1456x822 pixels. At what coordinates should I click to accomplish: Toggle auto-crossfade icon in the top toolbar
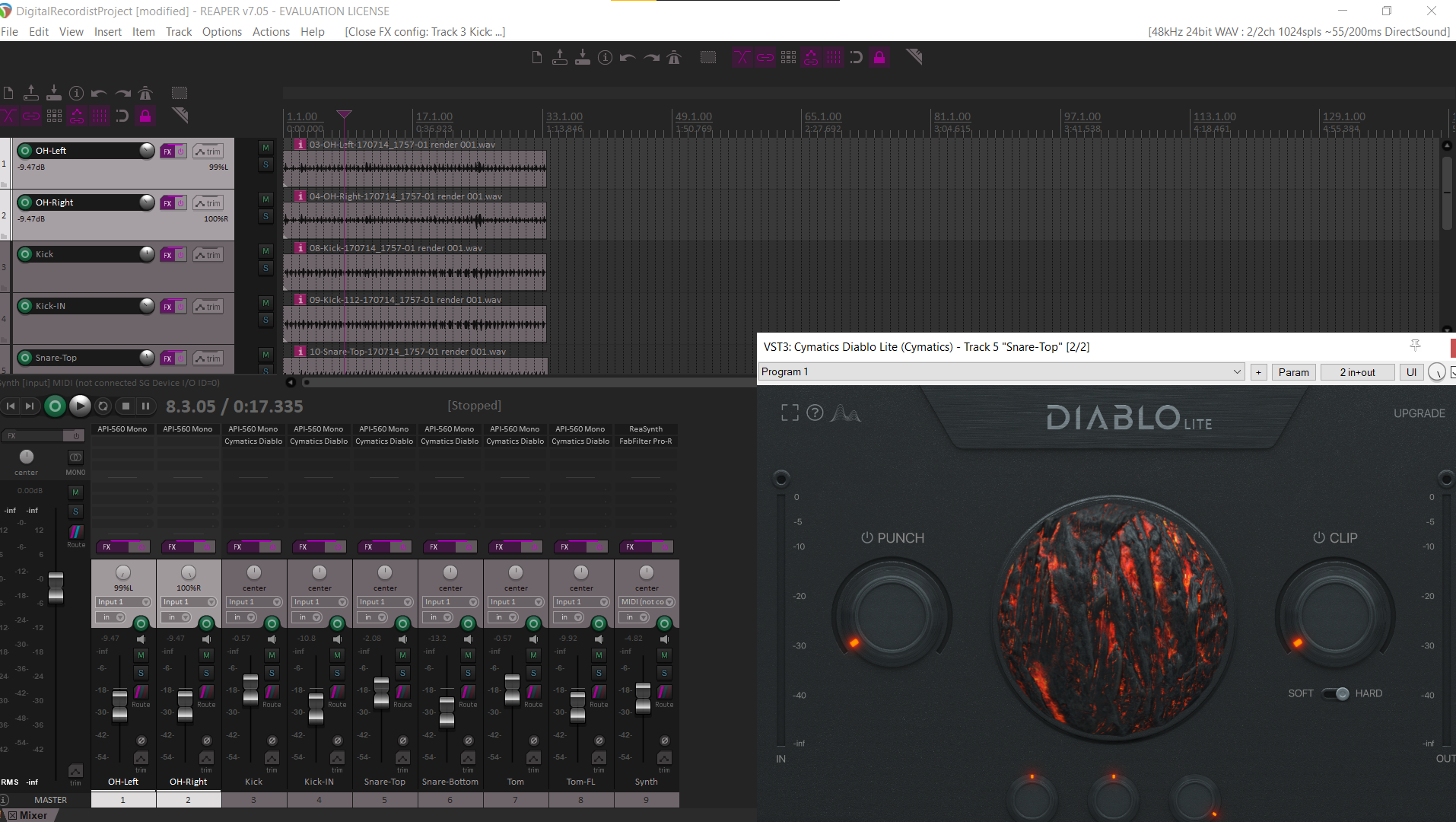pyautogui.click(x=742, y=58)
